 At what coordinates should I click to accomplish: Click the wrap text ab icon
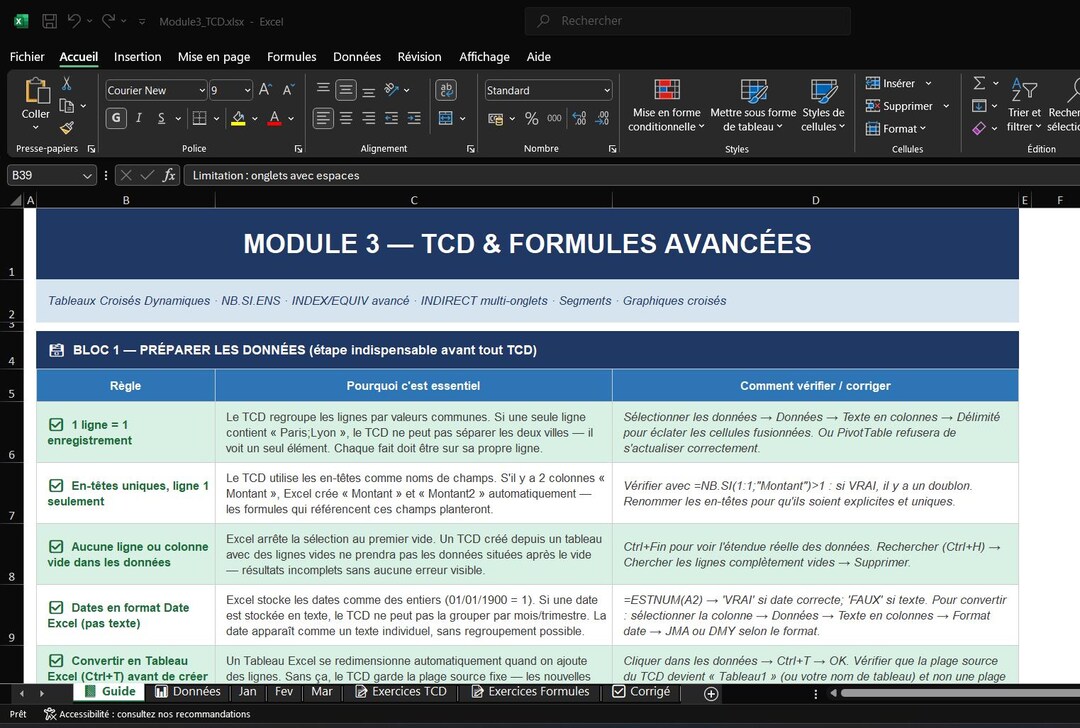point(446,90)
